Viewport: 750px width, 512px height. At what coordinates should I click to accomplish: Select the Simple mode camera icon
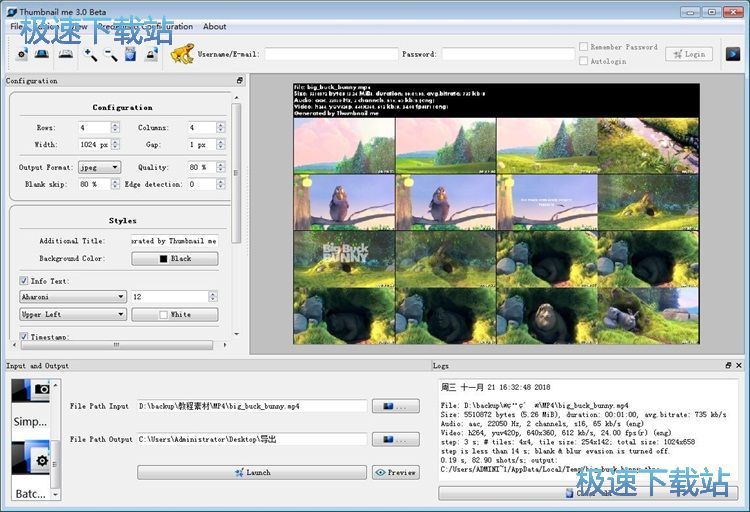click(x=31, y=391)
